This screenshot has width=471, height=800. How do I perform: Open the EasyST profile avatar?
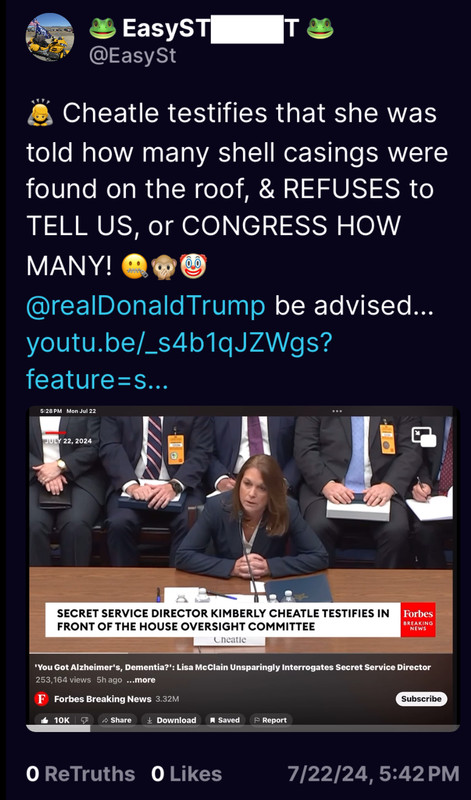point(49,37)
